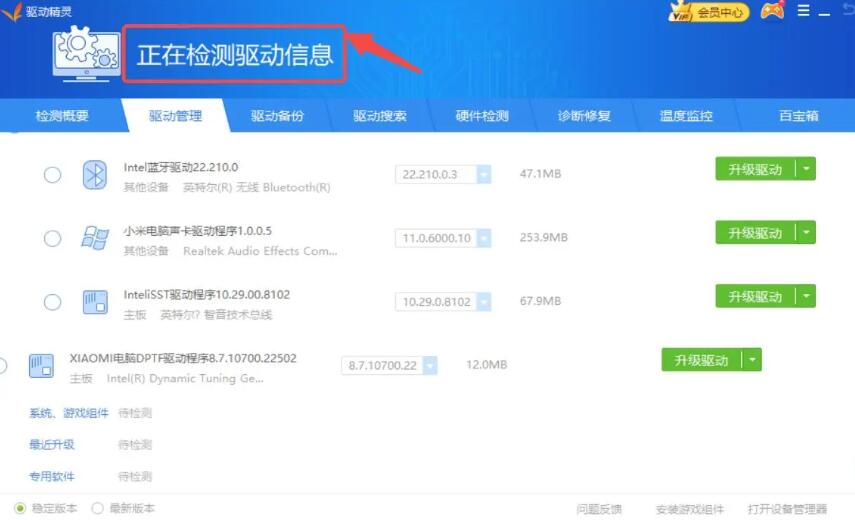Click 升级驱动 for Intel SST driver
855x520 pixels.
[x=755, y=296]
